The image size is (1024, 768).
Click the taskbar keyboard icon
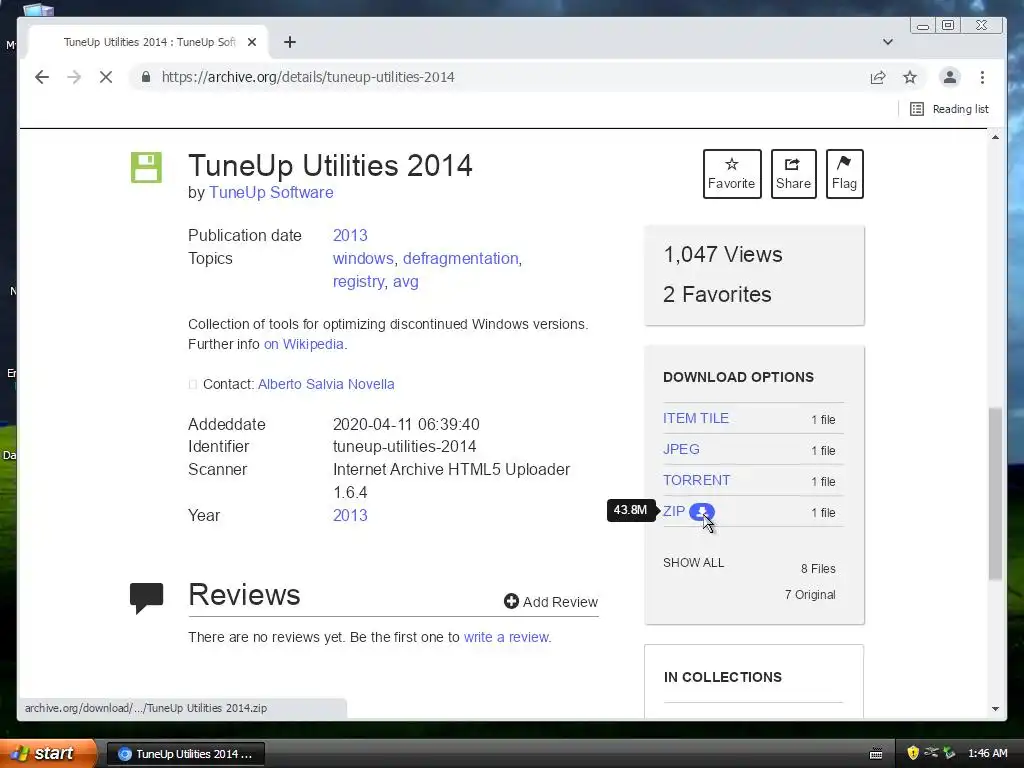pos(876,754)
